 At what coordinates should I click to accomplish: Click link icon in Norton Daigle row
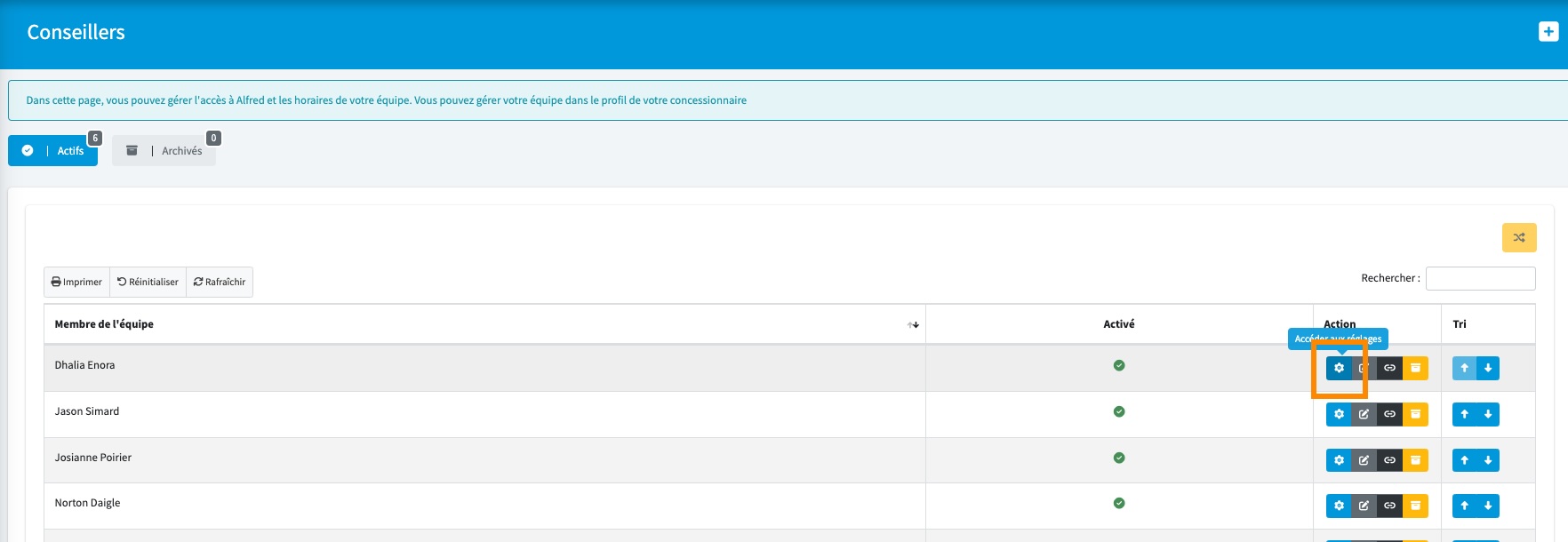point(1389,506)
